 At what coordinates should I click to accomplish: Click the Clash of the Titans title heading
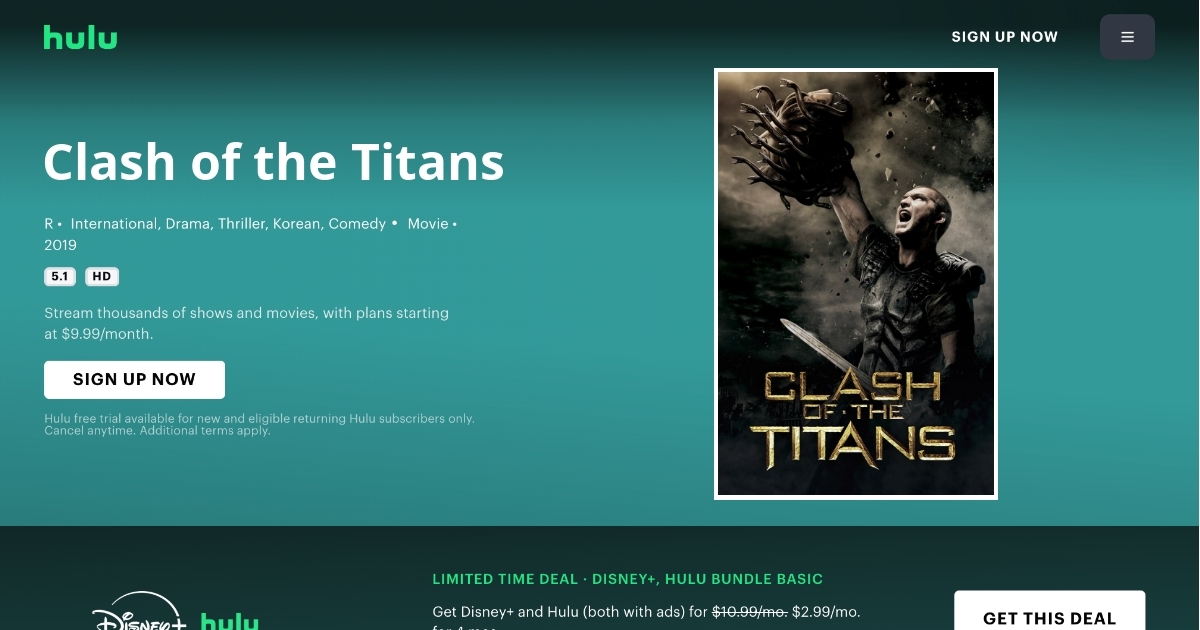(274, 161)
